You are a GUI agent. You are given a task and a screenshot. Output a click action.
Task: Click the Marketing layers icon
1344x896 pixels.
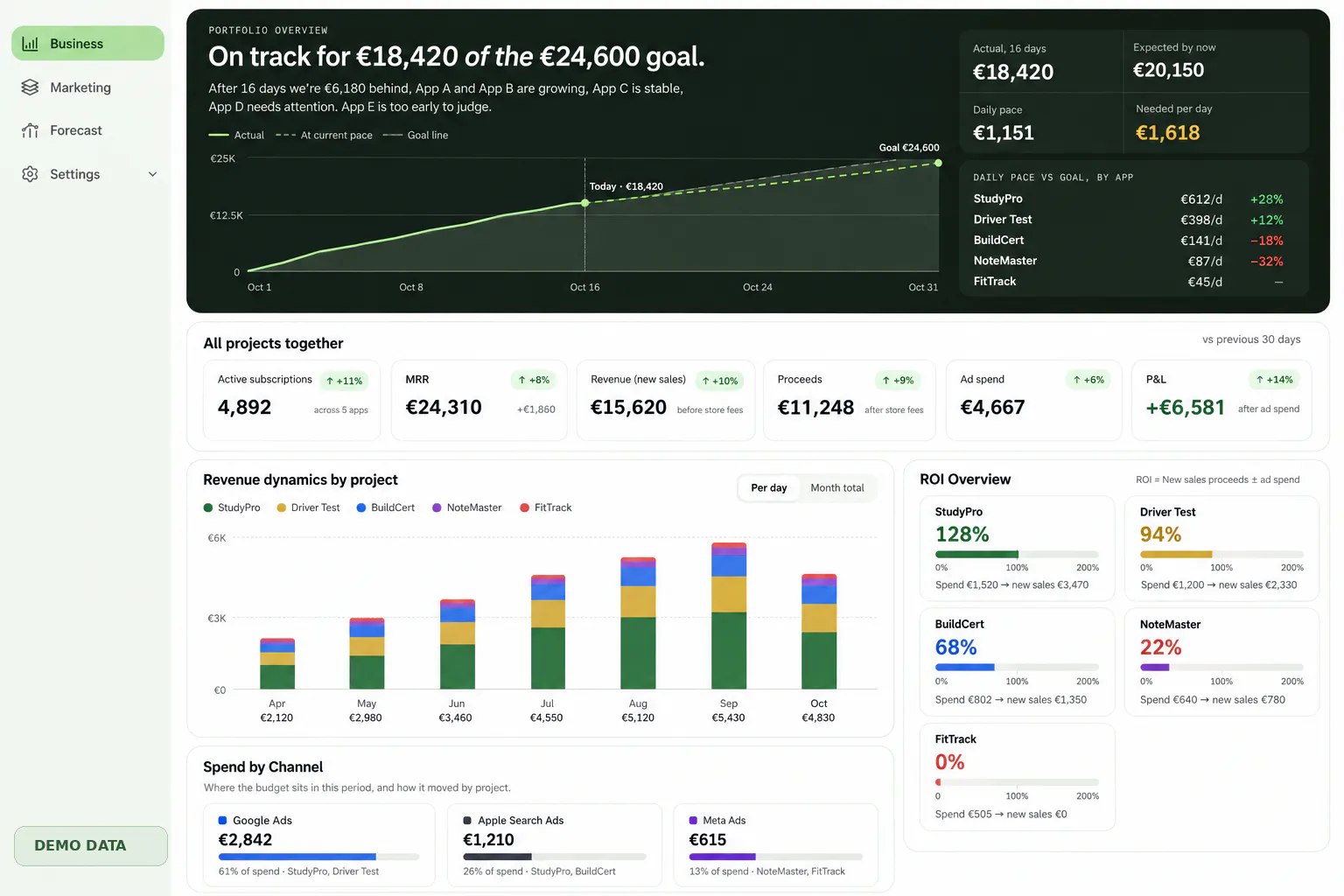[x=30, y=87]
